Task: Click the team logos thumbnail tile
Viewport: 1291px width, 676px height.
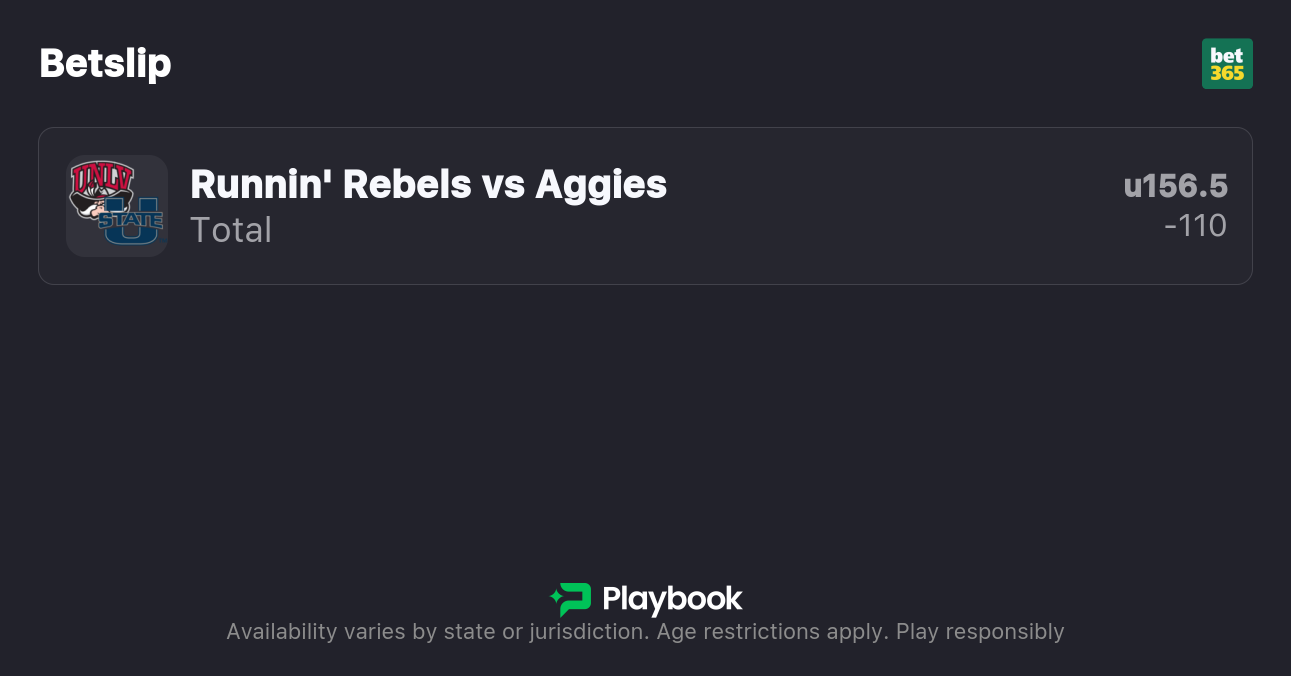Action: tap(116, 206)
